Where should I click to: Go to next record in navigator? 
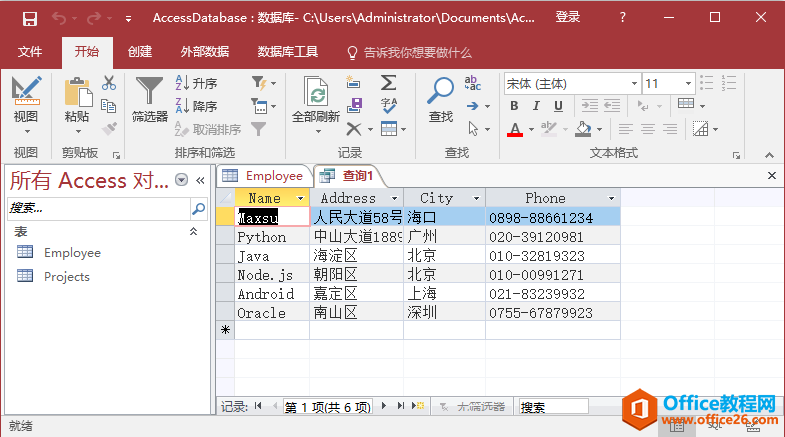click(x=386, y=407)
